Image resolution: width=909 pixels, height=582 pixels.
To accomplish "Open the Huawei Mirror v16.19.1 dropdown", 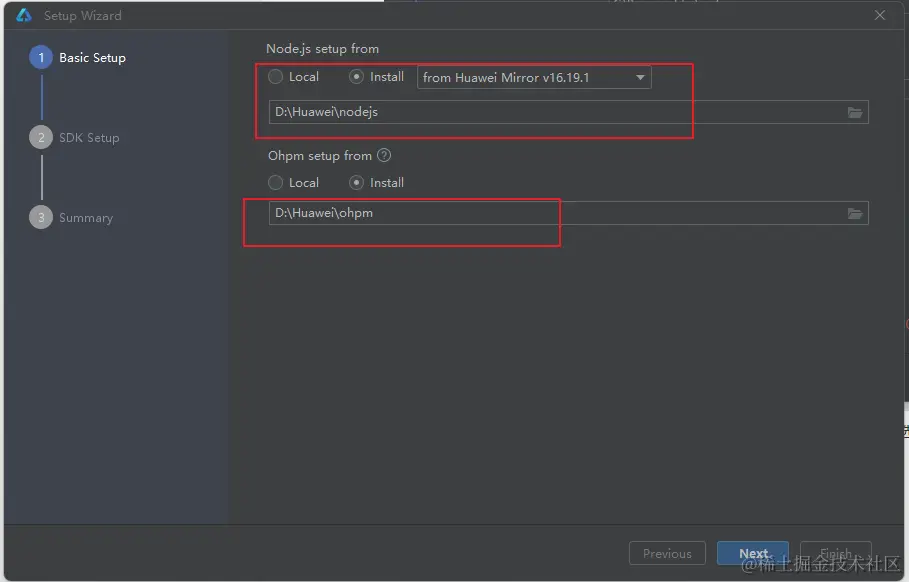I will (x=534, y=78).
